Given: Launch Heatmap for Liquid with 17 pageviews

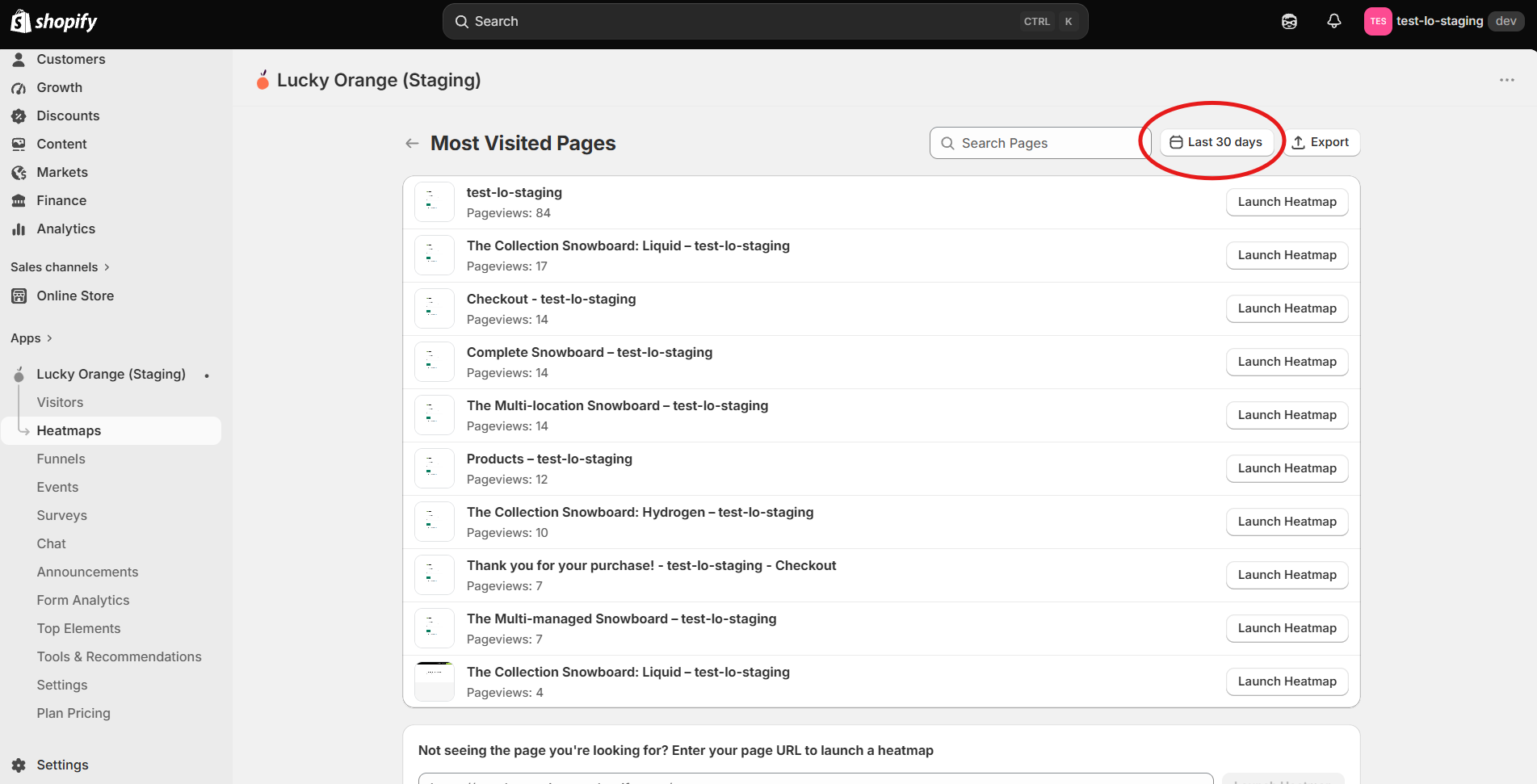Looking at the screenshot, I should tap(1287, 255).
